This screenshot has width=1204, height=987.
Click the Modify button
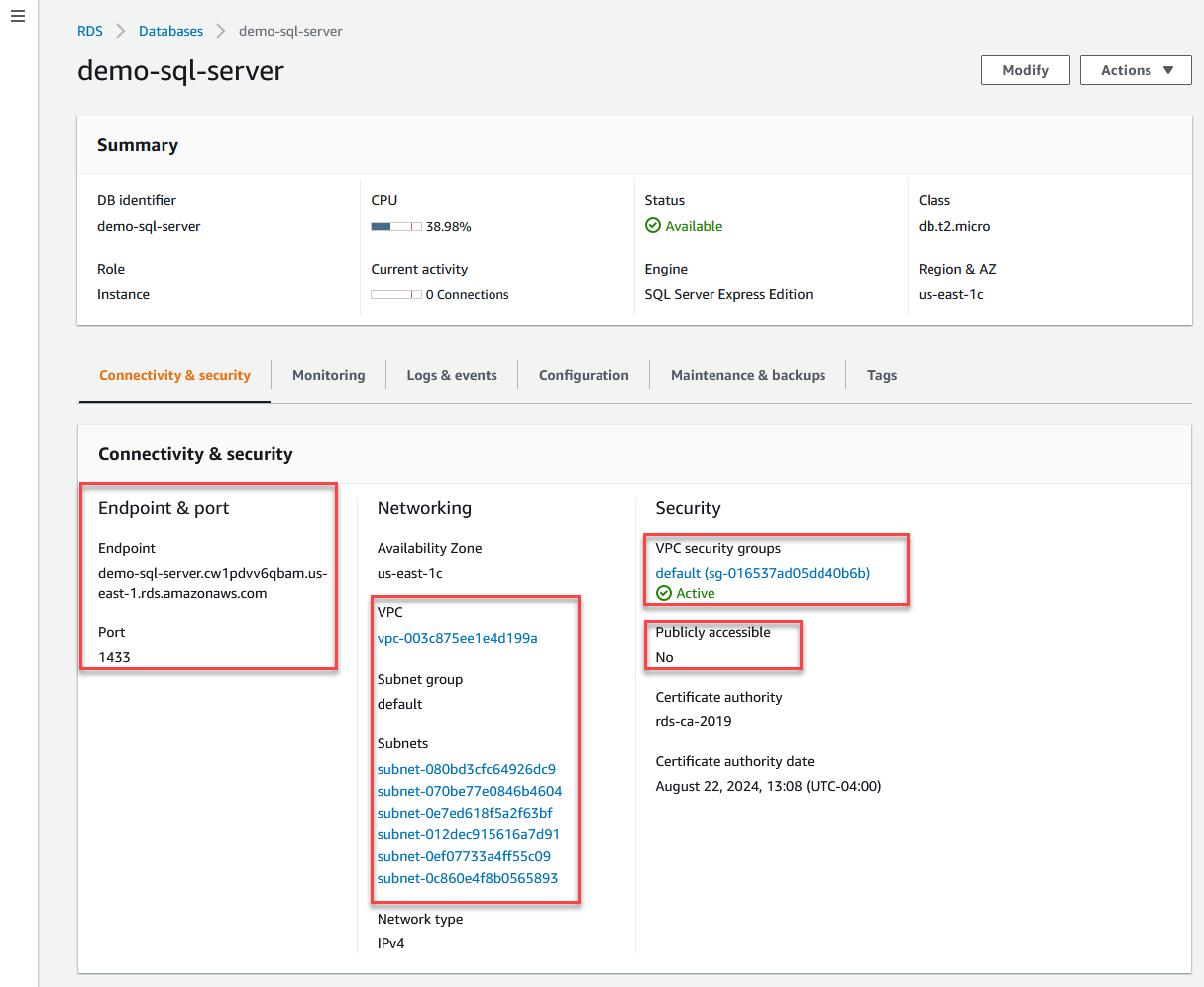tap(1026, 70)
